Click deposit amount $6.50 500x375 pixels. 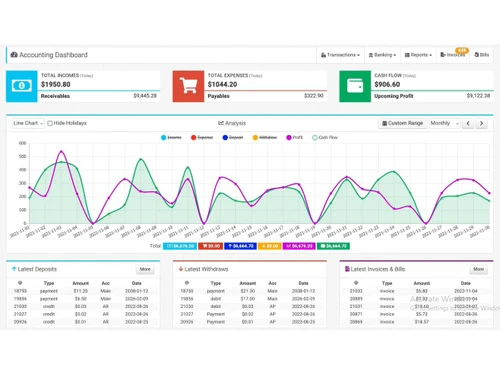pos(81,299)
